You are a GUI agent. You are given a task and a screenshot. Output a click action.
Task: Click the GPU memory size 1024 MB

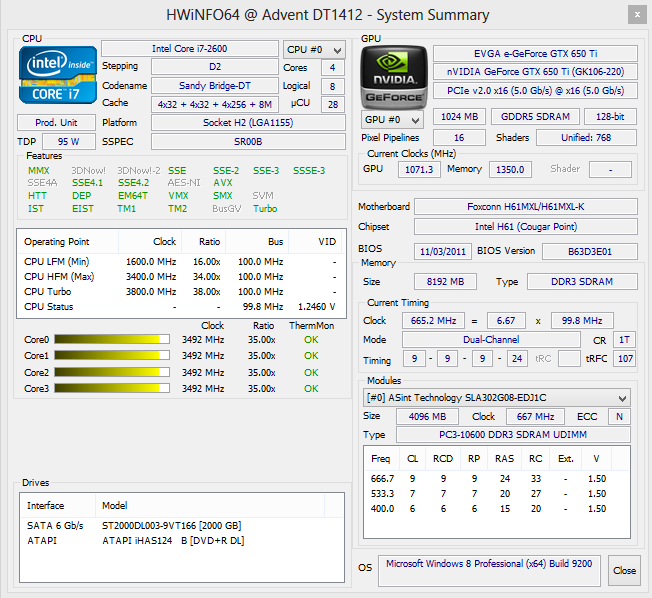tap(459, 117)
